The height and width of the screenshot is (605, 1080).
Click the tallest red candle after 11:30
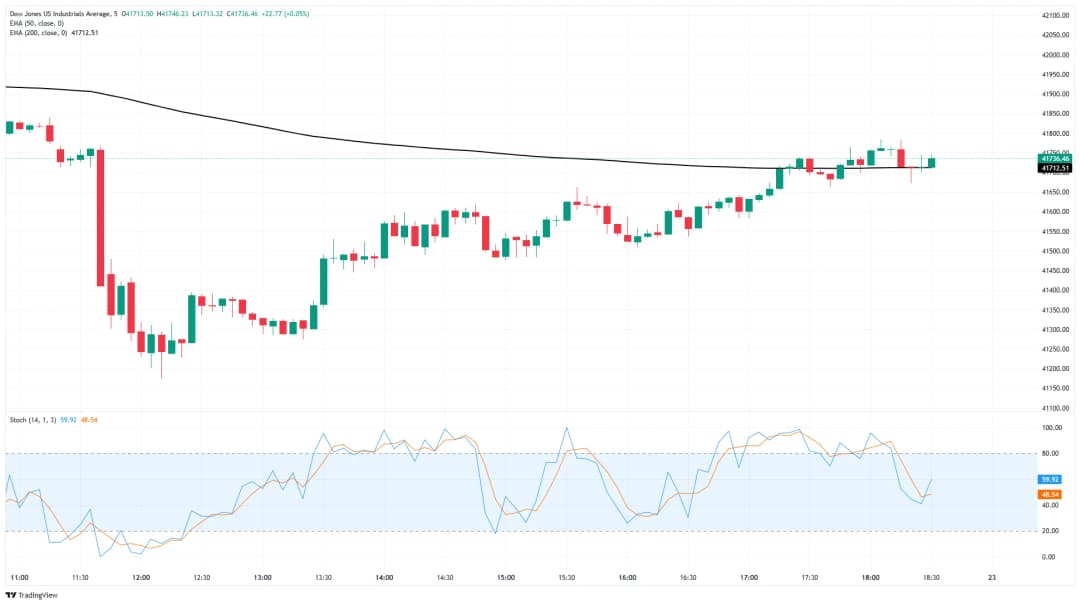[100, 218]
